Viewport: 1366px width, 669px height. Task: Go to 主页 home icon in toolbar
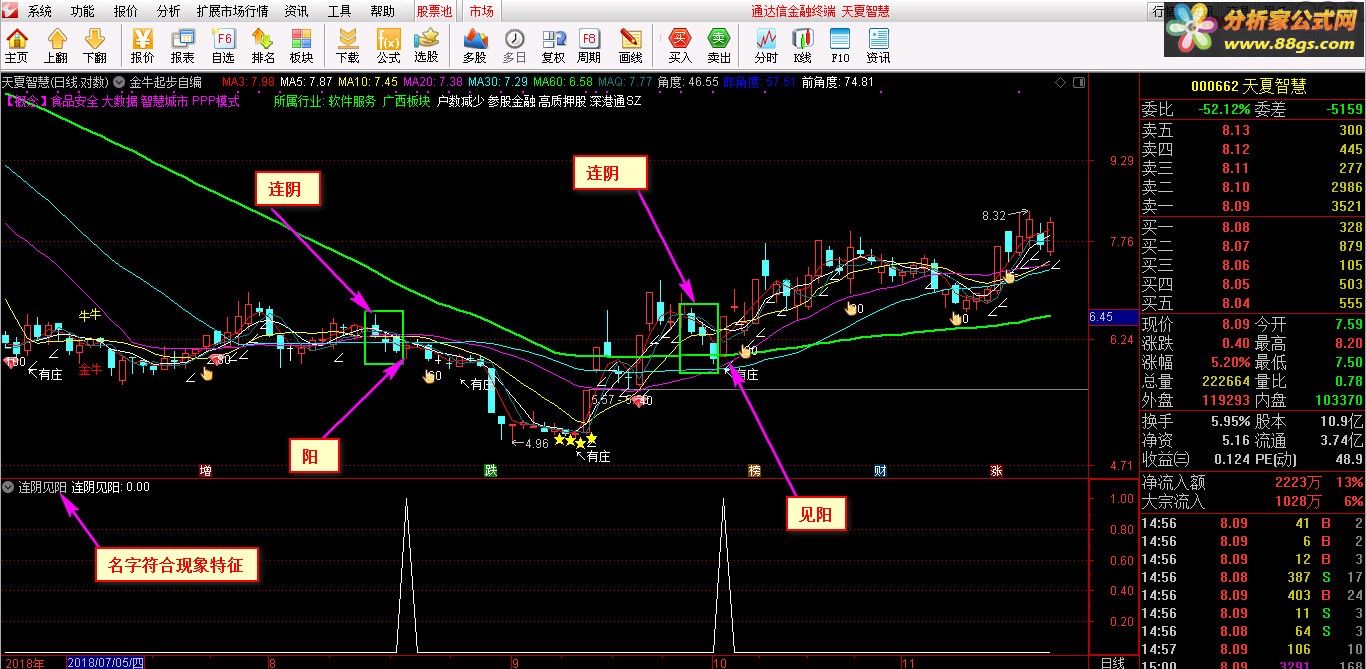tap(17, 46)
